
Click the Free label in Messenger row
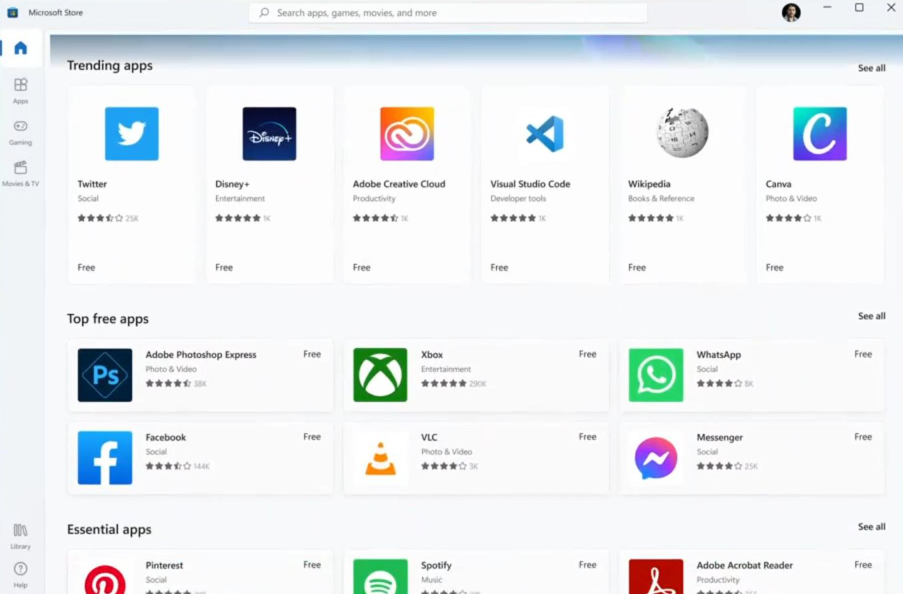point(863,437)
